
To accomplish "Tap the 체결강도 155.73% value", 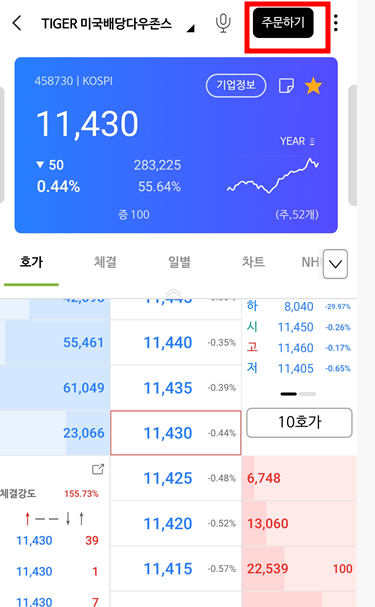I will click(x=81, y=494).
